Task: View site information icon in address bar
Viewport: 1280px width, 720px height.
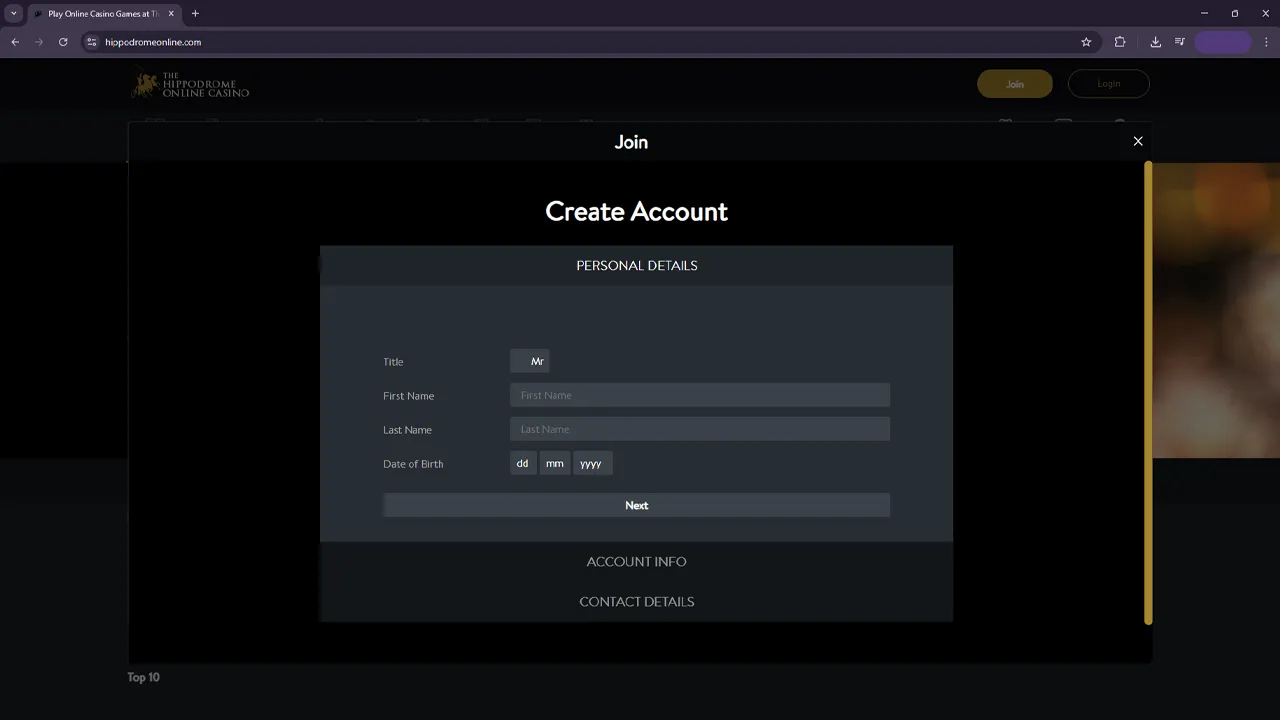Action: (x=92, y=42)
